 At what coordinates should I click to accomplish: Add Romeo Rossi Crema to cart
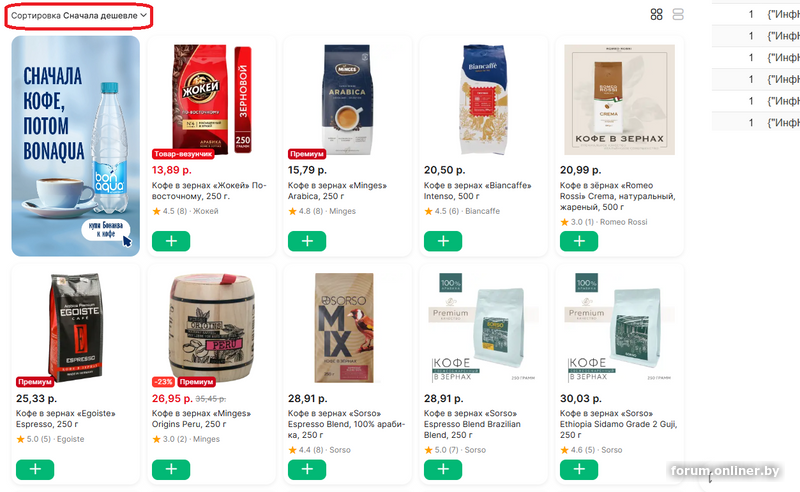click(x=579, y=241)
